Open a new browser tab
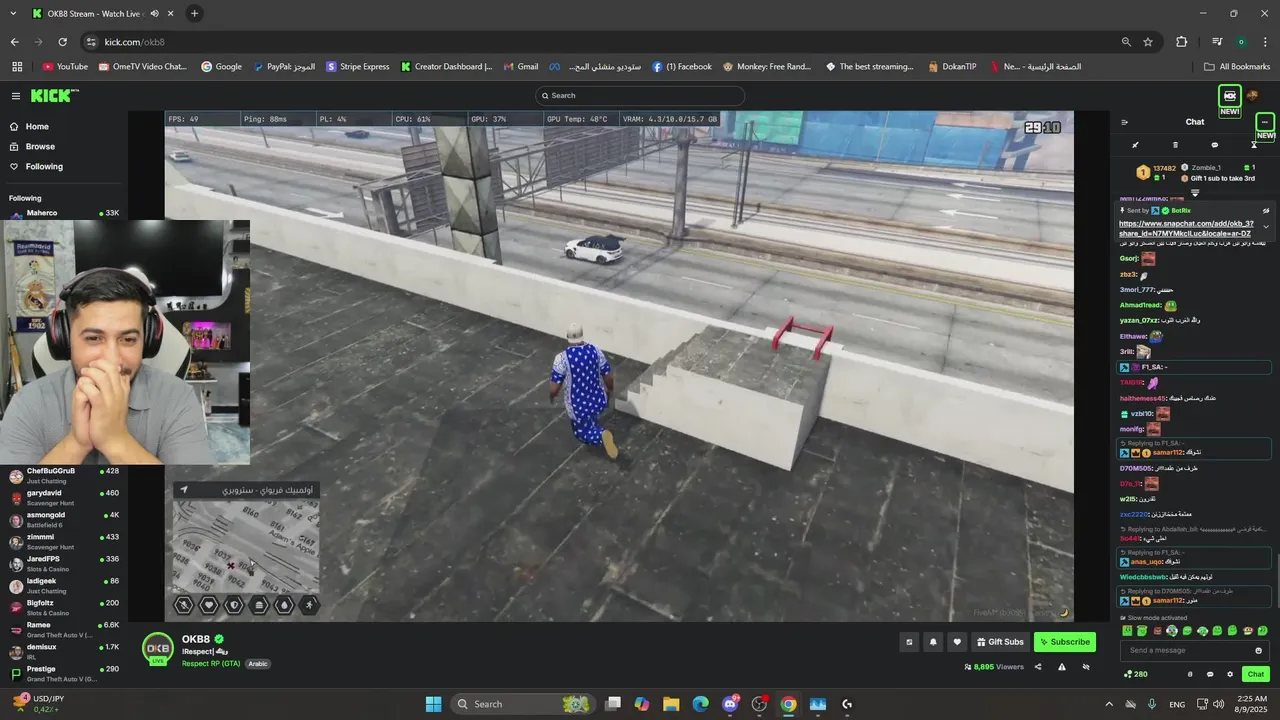This screenshot has width=1280, height=720. coord(194,13)
